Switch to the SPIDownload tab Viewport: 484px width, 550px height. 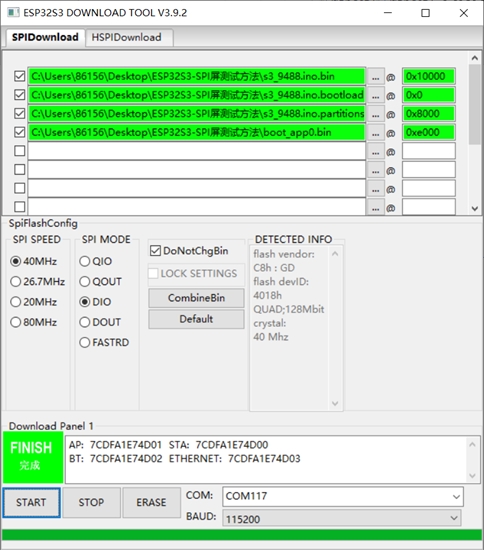pyautogui.click(x=45, y=37)
